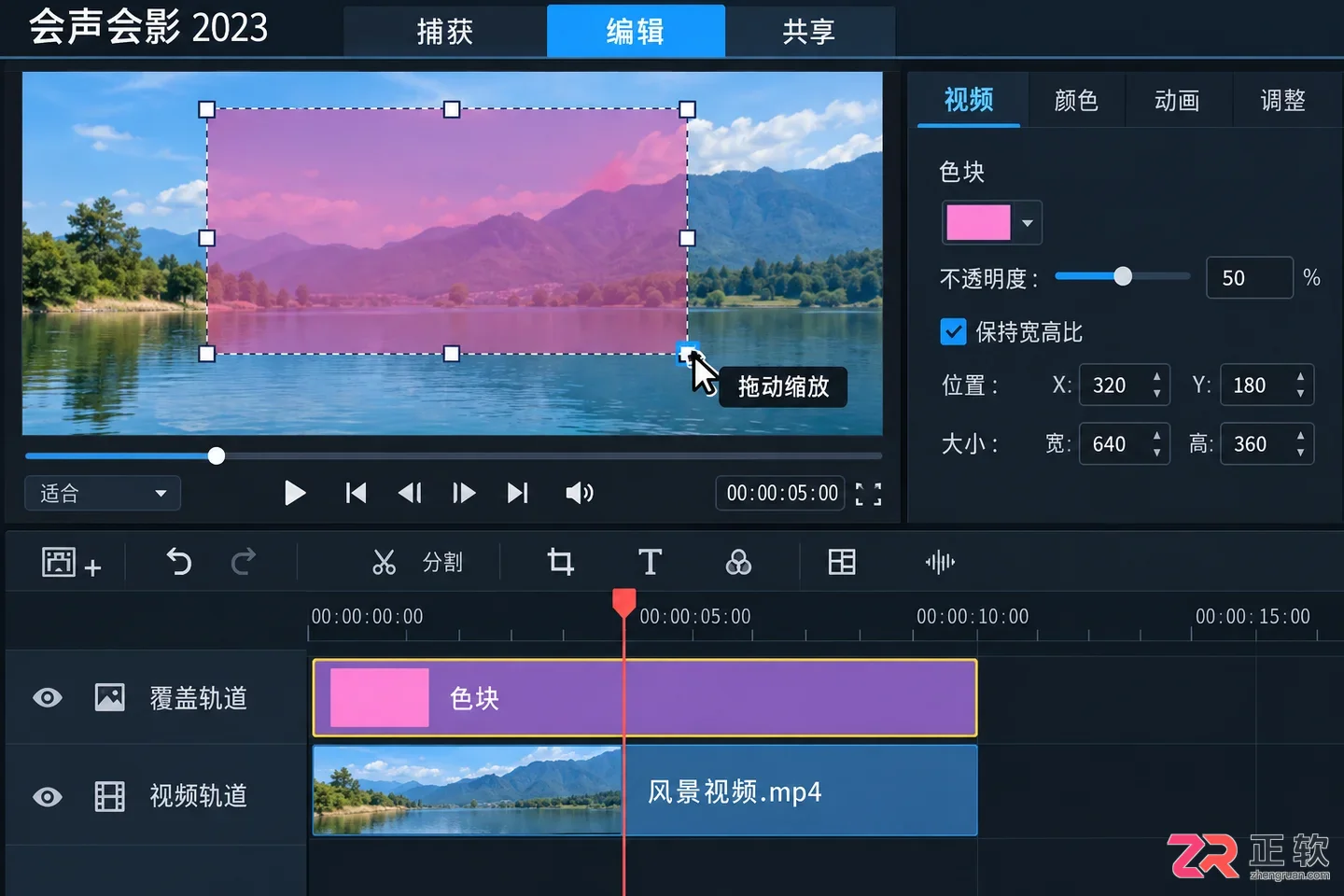This screenshot has height=896, width=1344.
Task: Open the title text tool
Action: [x=650, y=562]
